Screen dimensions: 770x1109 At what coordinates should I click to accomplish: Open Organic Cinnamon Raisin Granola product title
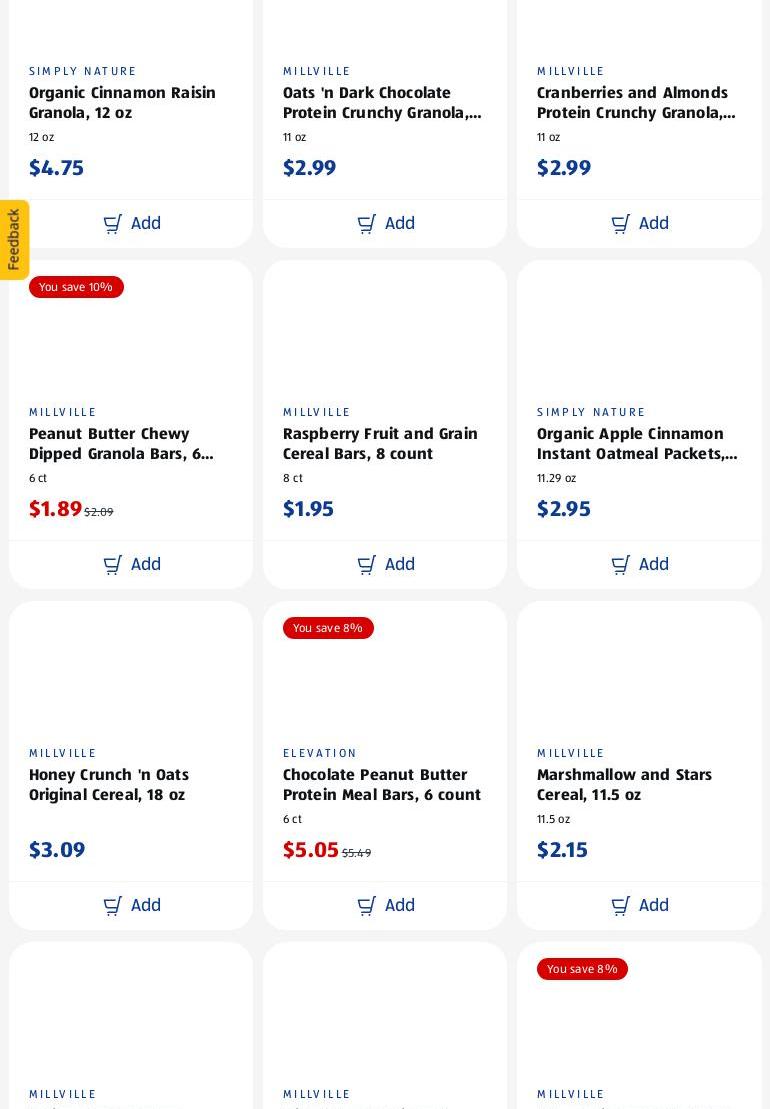pos(122,103)
